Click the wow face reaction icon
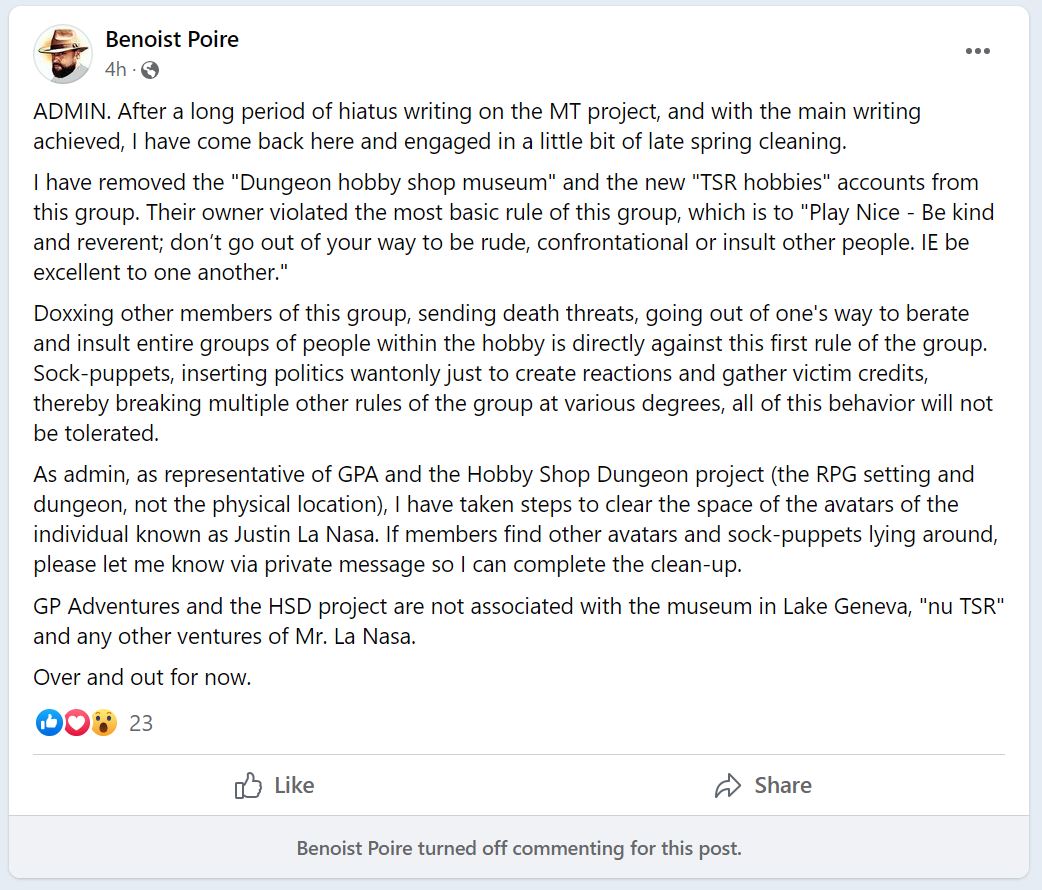 (x=104, y=723)
